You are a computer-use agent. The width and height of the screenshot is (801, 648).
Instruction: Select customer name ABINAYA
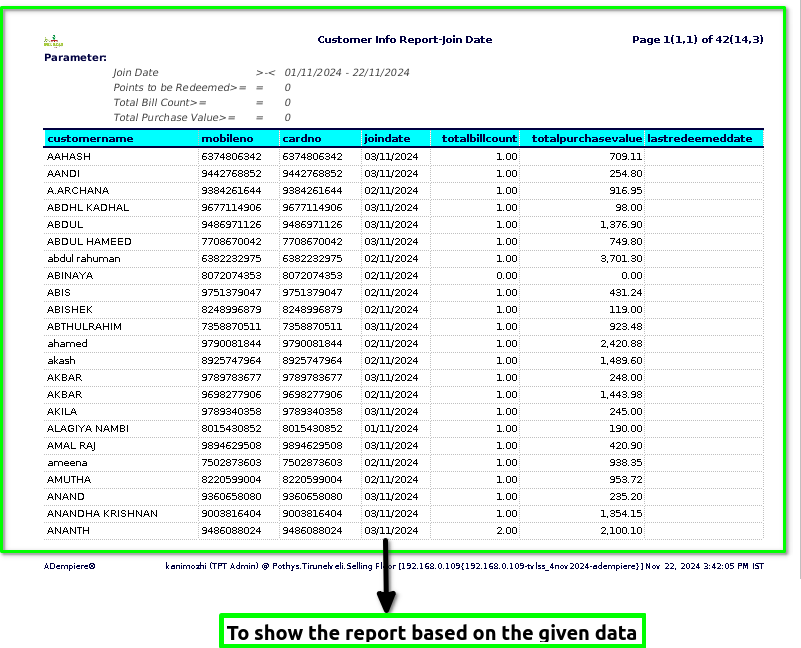pos(70,275)
